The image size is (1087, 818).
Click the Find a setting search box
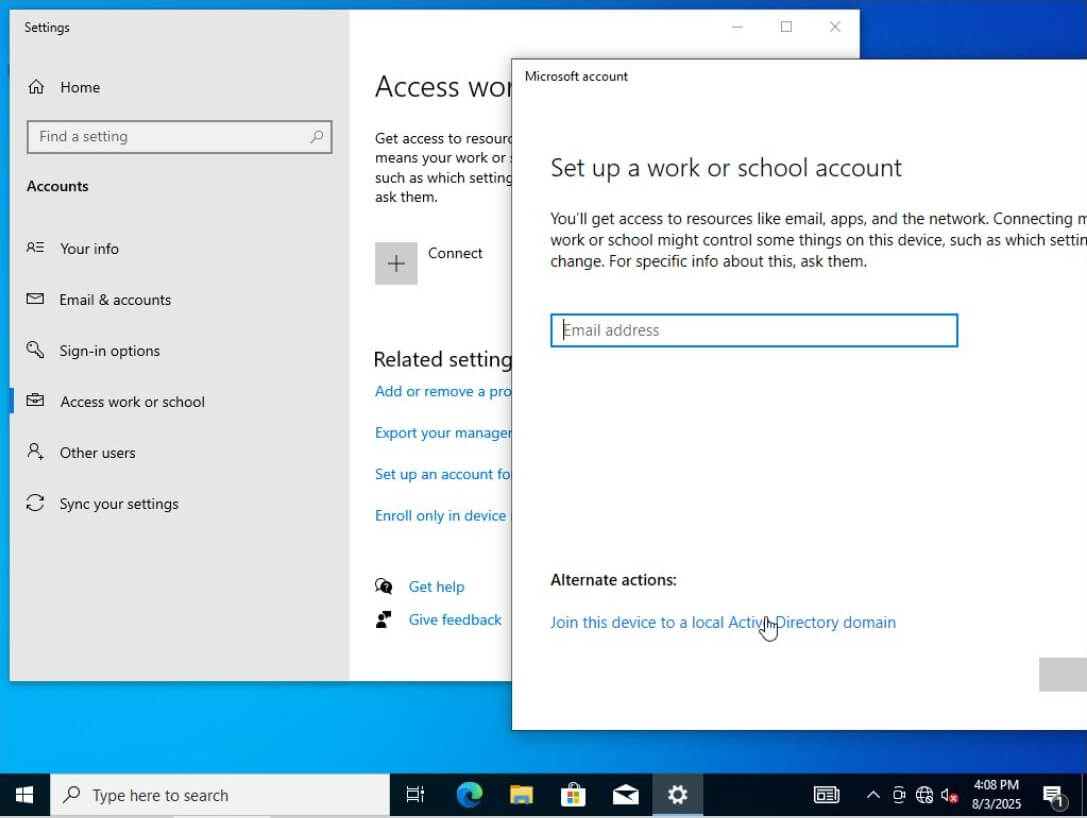179,137
